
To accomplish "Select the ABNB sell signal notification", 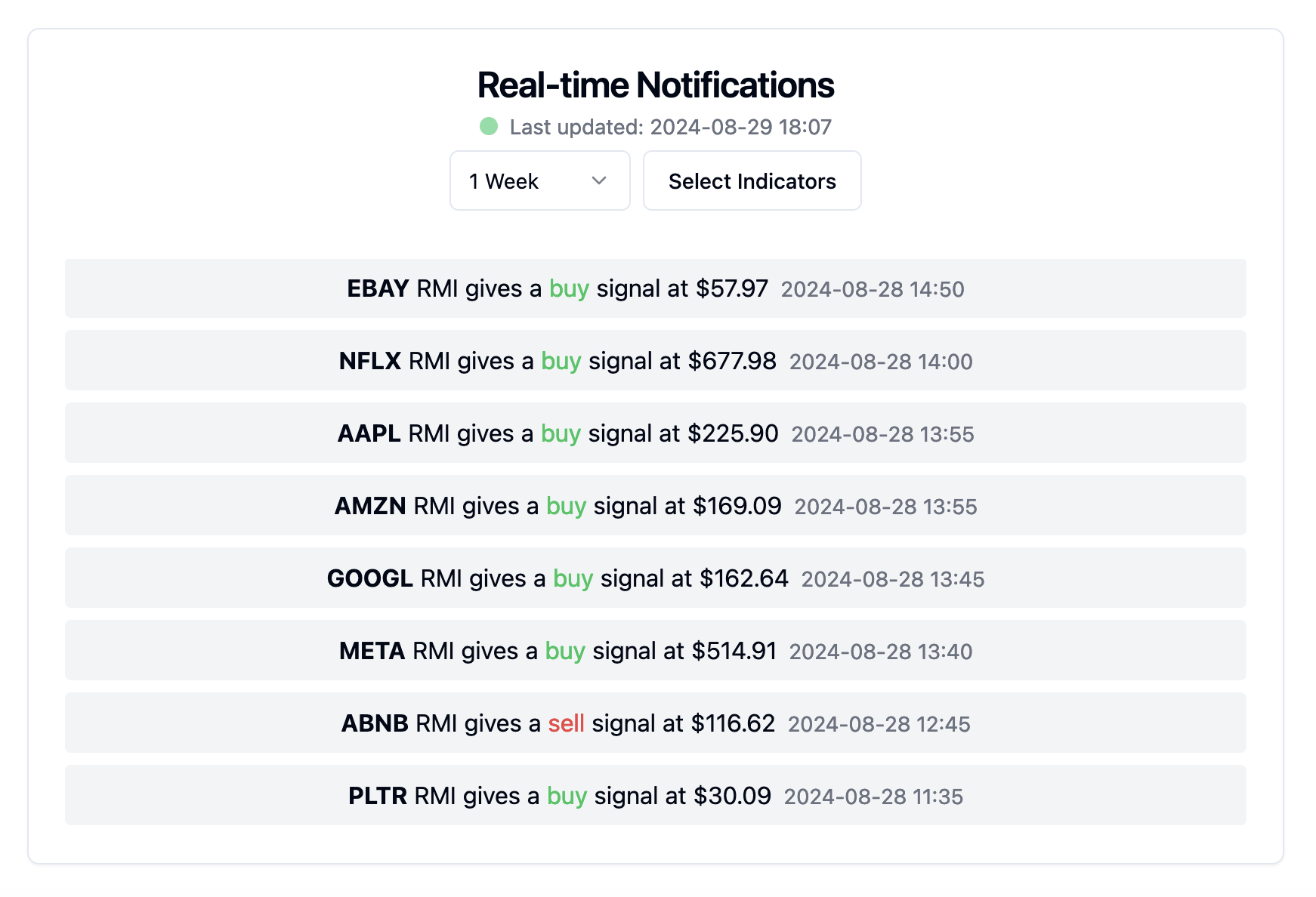I will click(x=656, y=723).
